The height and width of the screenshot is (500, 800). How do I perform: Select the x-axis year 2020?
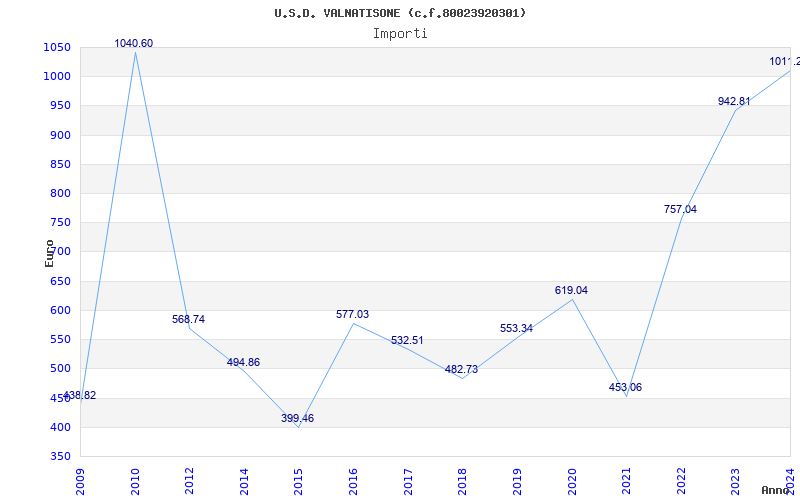571,482
